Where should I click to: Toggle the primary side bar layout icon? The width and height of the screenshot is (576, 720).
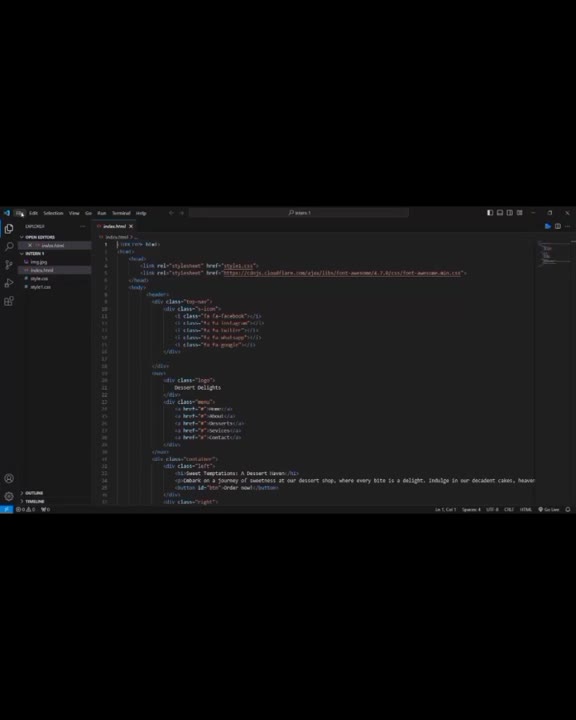pos(490,213)
